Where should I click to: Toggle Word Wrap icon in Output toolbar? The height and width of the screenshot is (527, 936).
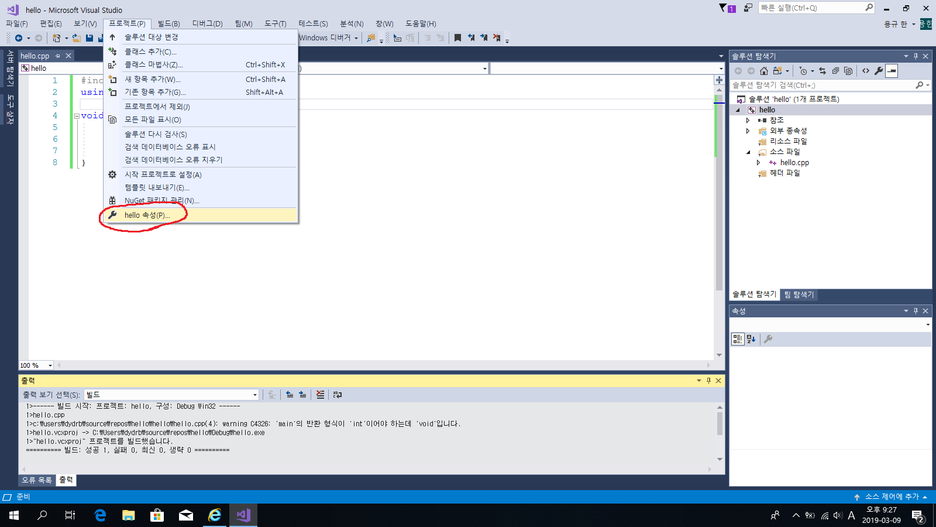(x=338, y=395)
